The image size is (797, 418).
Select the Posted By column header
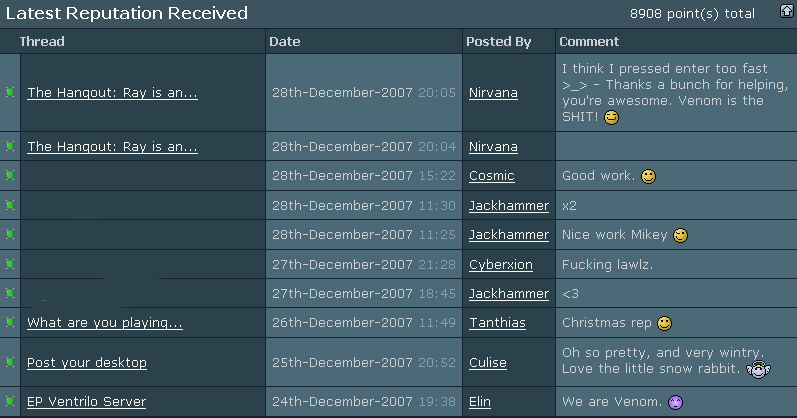point(499,42)
